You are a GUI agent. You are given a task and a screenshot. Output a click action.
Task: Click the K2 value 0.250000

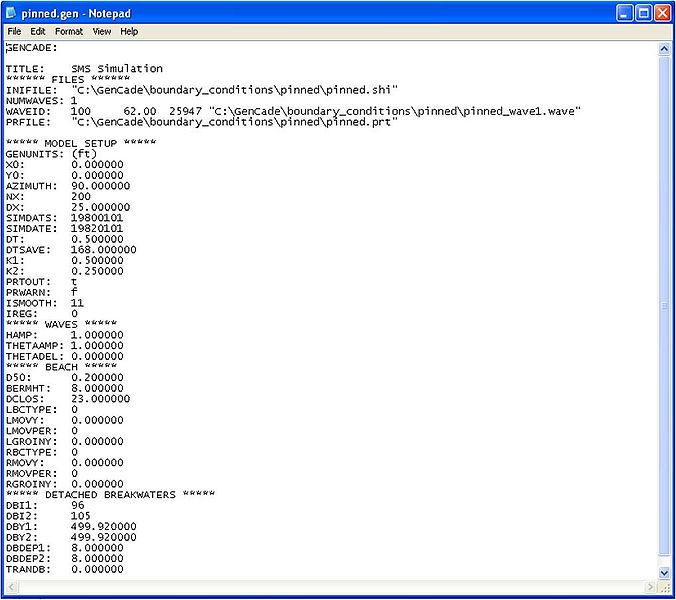[x=97, y=271]
